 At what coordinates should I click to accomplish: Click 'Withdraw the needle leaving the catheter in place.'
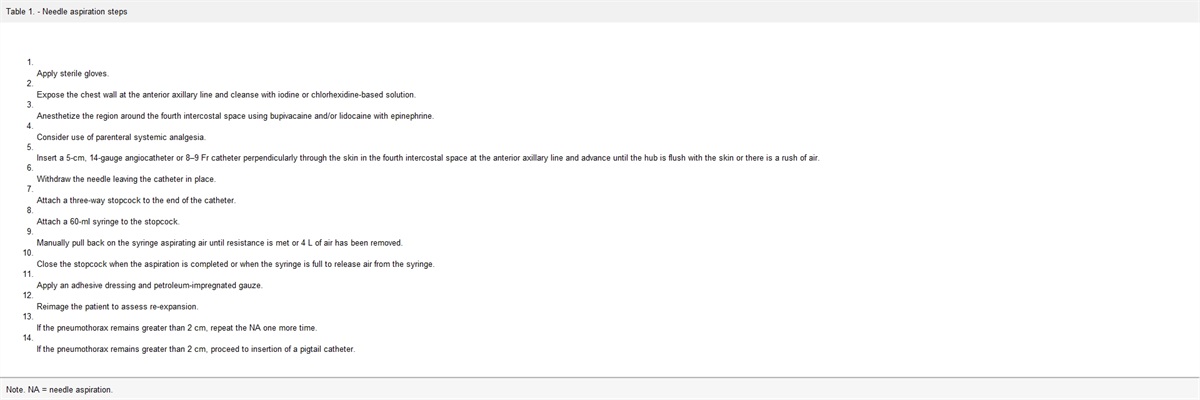(126, 179)
